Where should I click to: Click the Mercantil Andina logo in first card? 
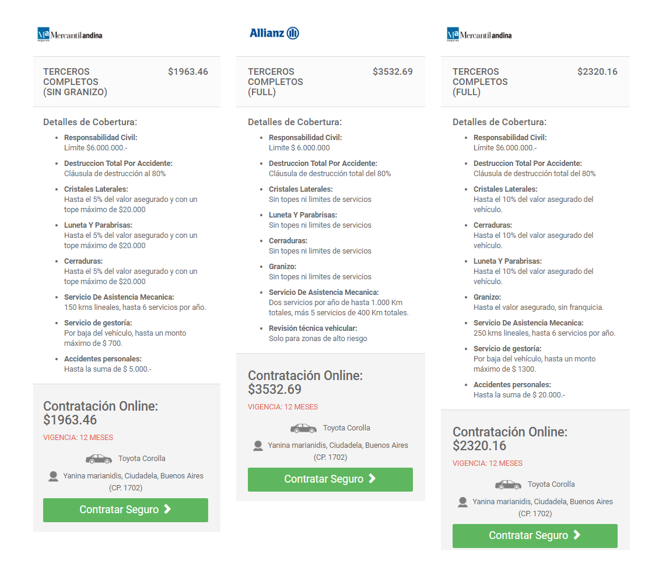click(69, 35)
